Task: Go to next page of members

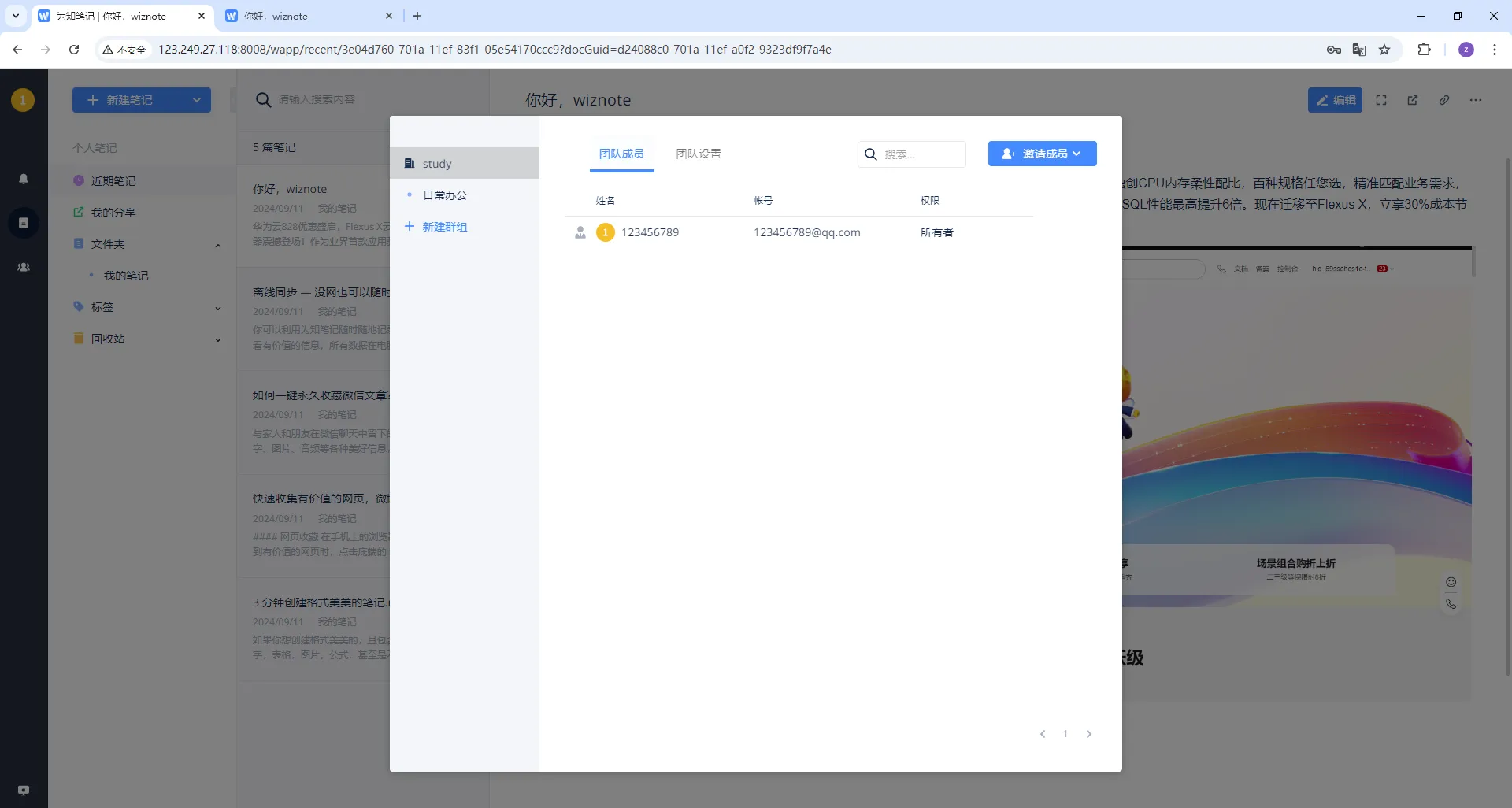Action: click(1089, 734)
